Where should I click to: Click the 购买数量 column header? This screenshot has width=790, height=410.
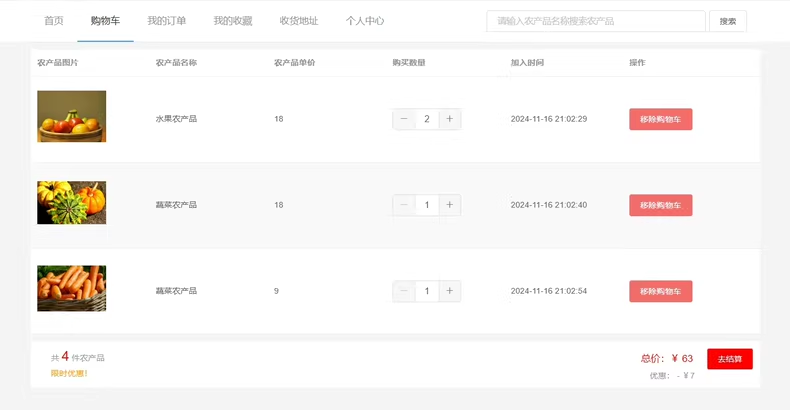click(x=409, y=62)
